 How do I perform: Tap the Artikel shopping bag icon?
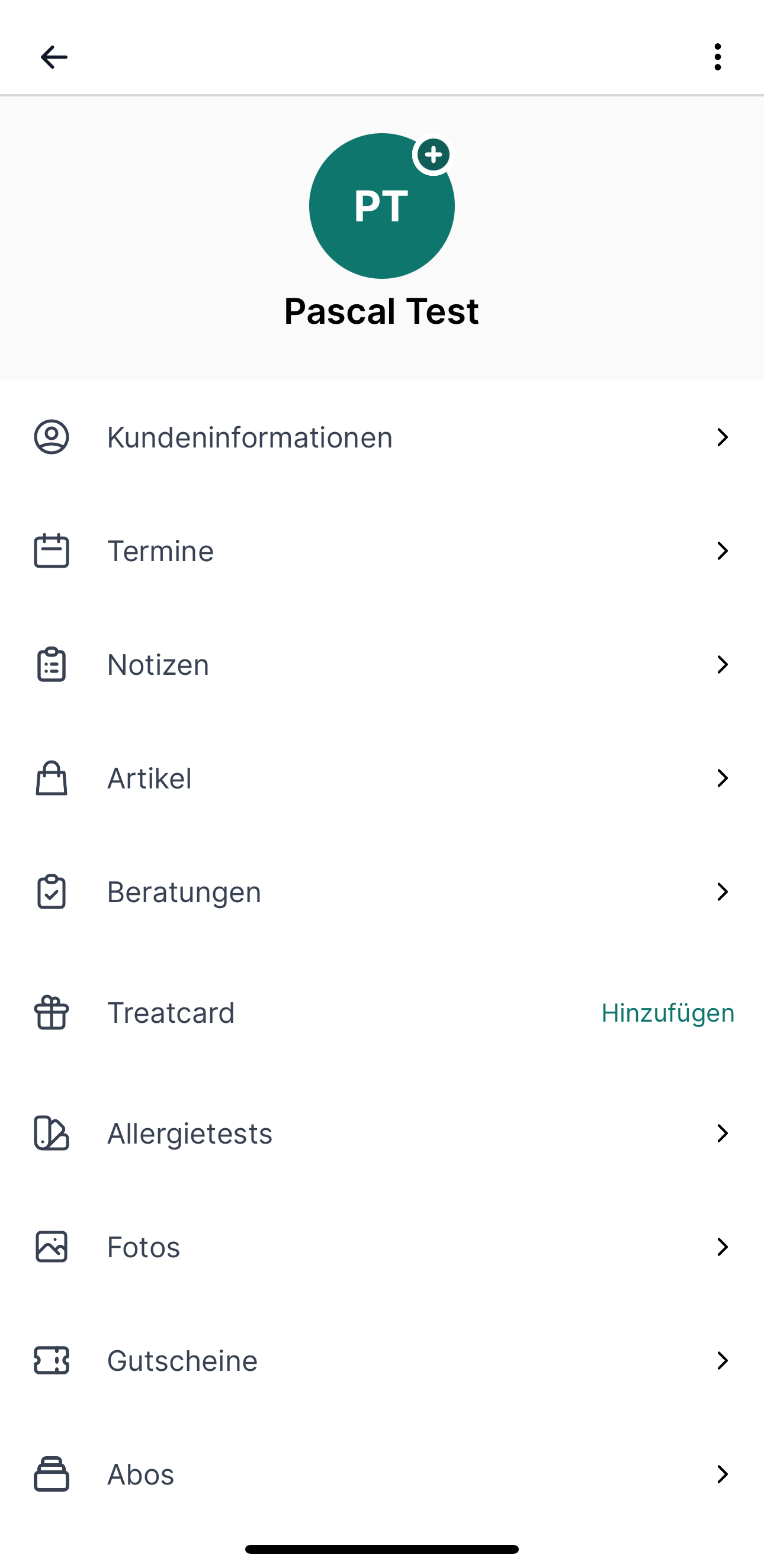51,778
